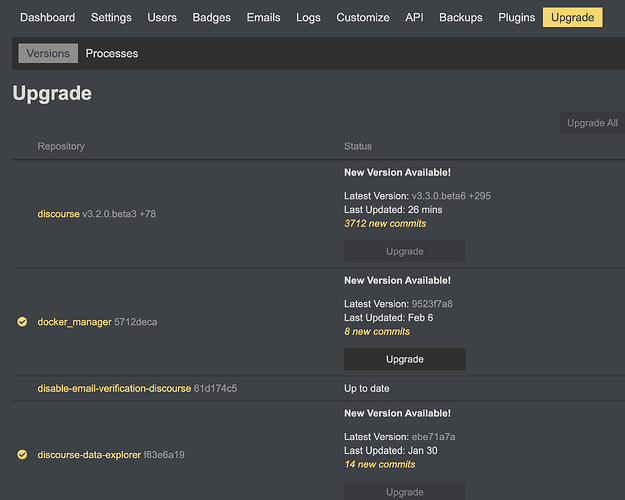Viewport: 625px width, 500px height.
Task: Click the Status column header
Action: (358, 146)
